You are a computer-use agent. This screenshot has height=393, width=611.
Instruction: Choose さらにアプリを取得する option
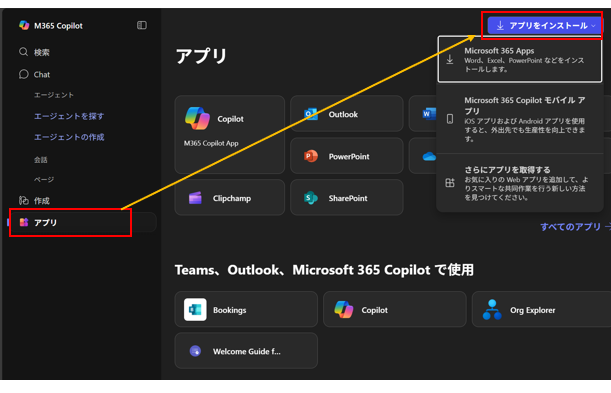(x=520, y=183)
